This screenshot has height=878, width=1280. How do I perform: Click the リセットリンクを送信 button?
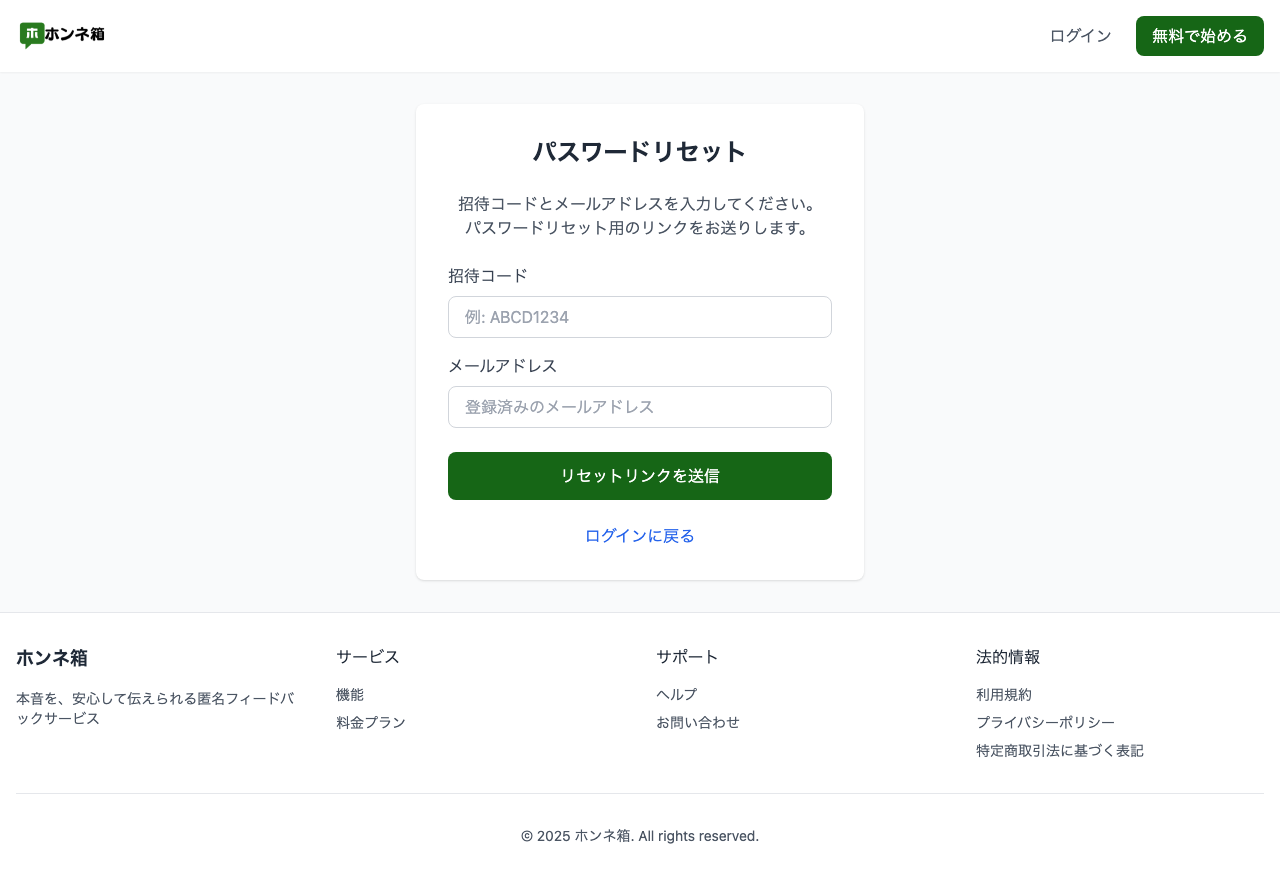click(639, 476)
